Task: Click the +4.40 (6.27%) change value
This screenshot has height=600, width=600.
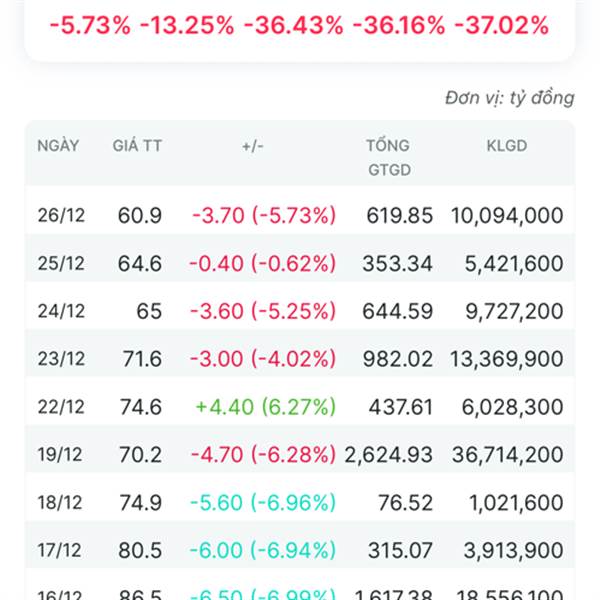Action: coord(266,406)
